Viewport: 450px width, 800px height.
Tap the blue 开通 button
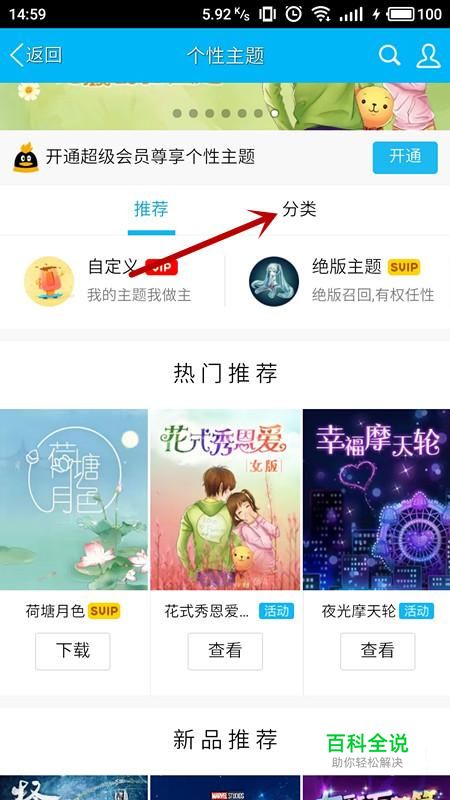point(405,157)
